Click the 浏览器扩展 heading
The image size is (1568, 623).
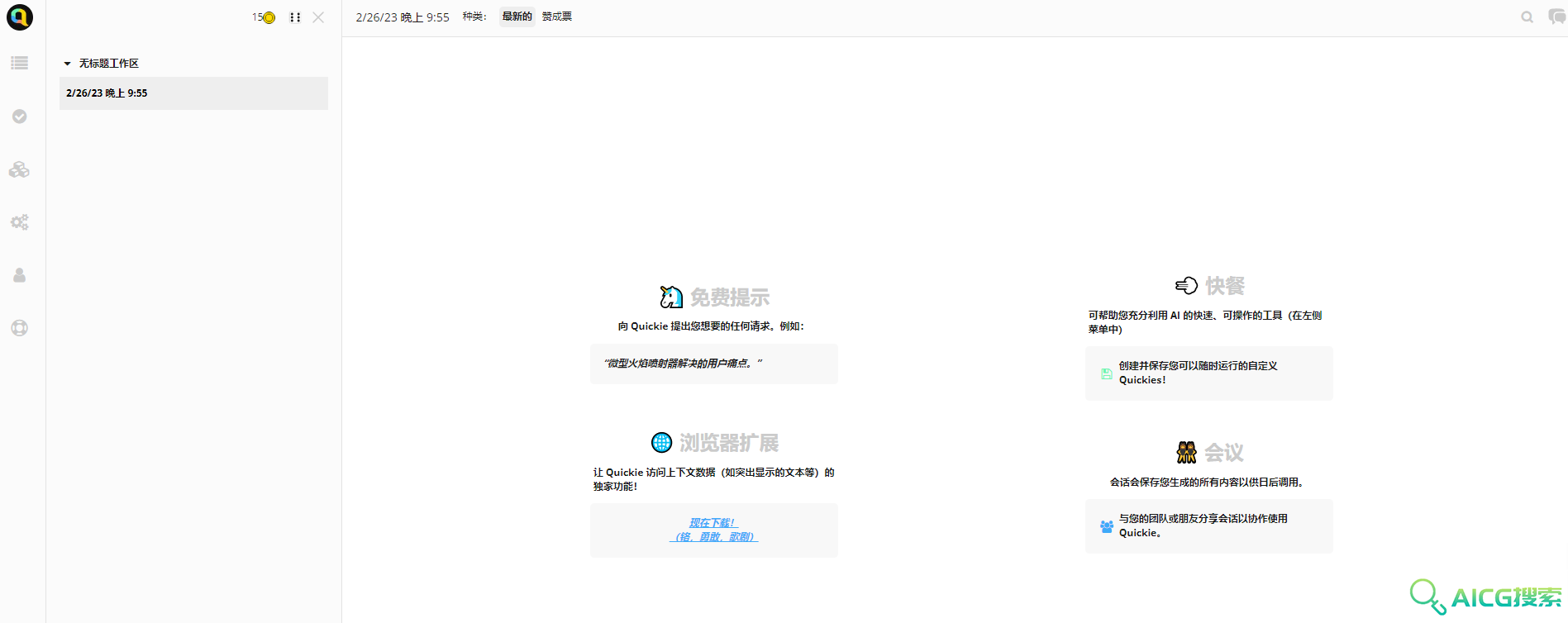(x=729, y=443)
